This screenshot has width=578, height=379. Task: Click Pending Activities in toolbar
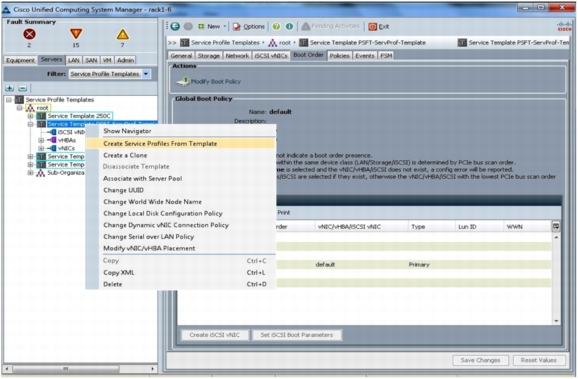pyautogui.click(x=331, y=26)
